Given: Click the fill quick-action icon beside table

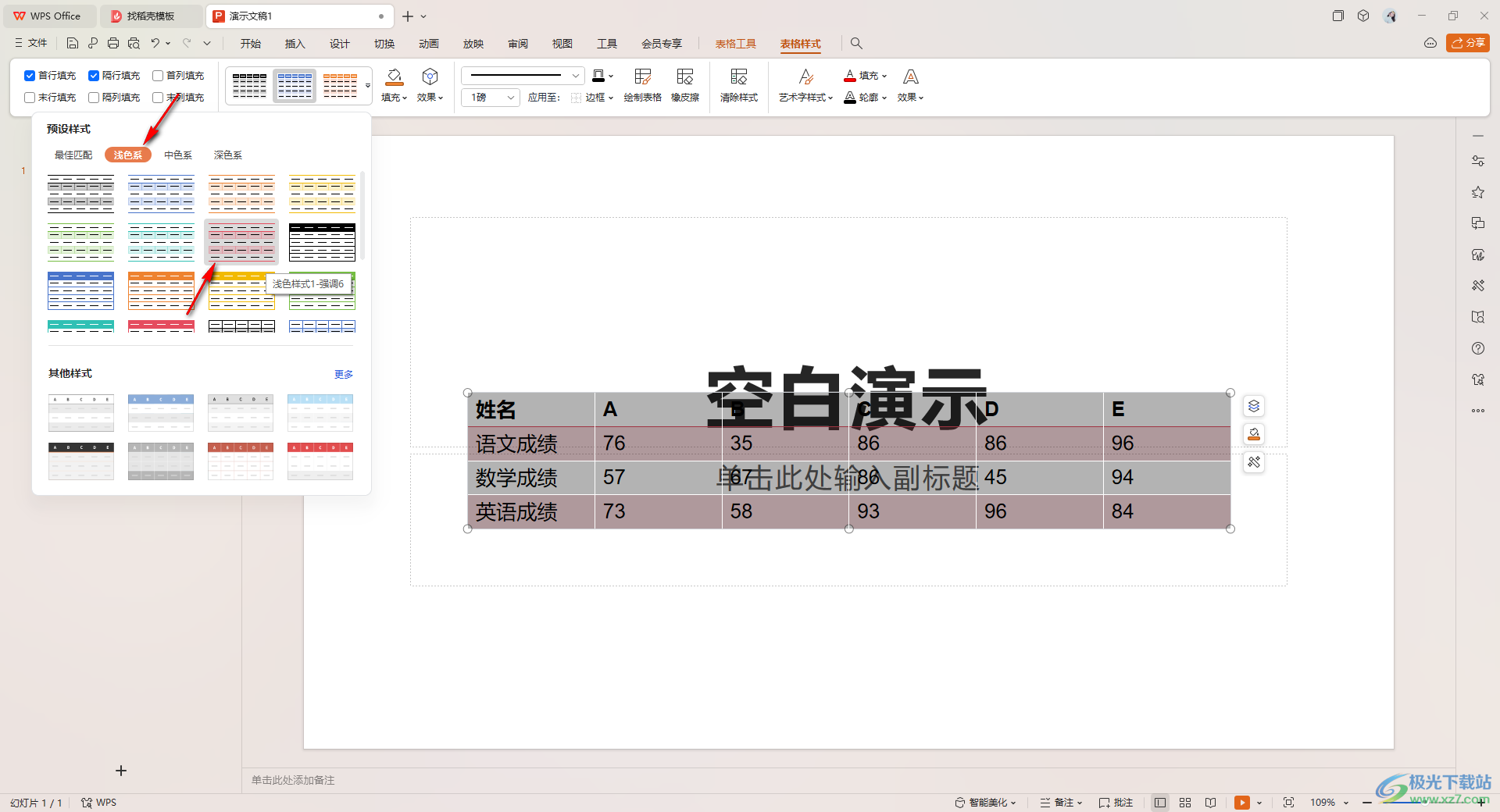Looking at the screenshot, I should tap(1254, 434).
